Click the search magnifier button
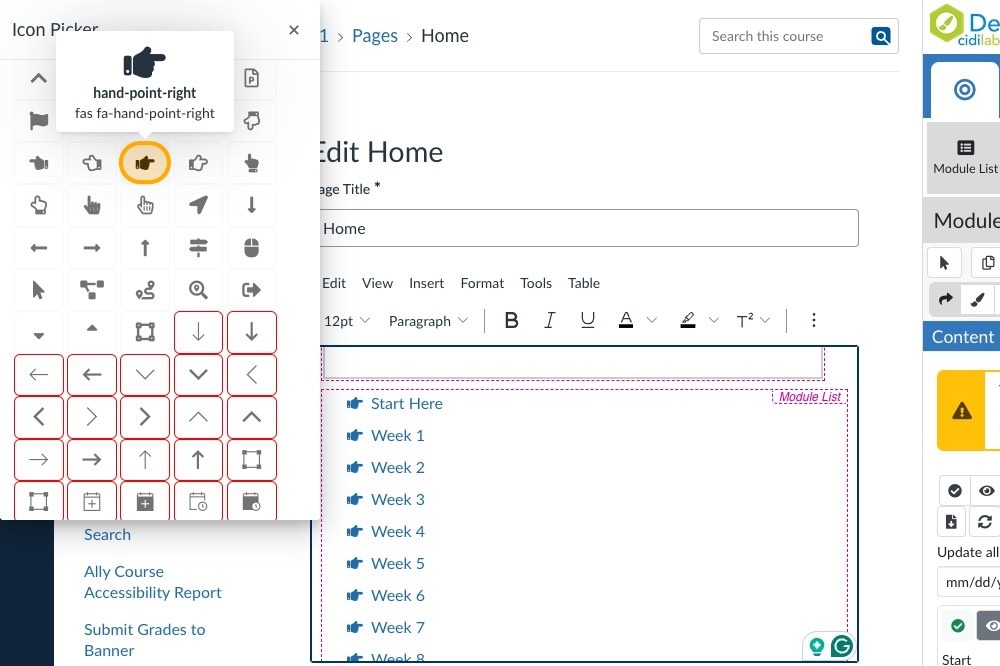This screenshot has width=1000, height=666. pyautogui.click(x=881, y=36)
